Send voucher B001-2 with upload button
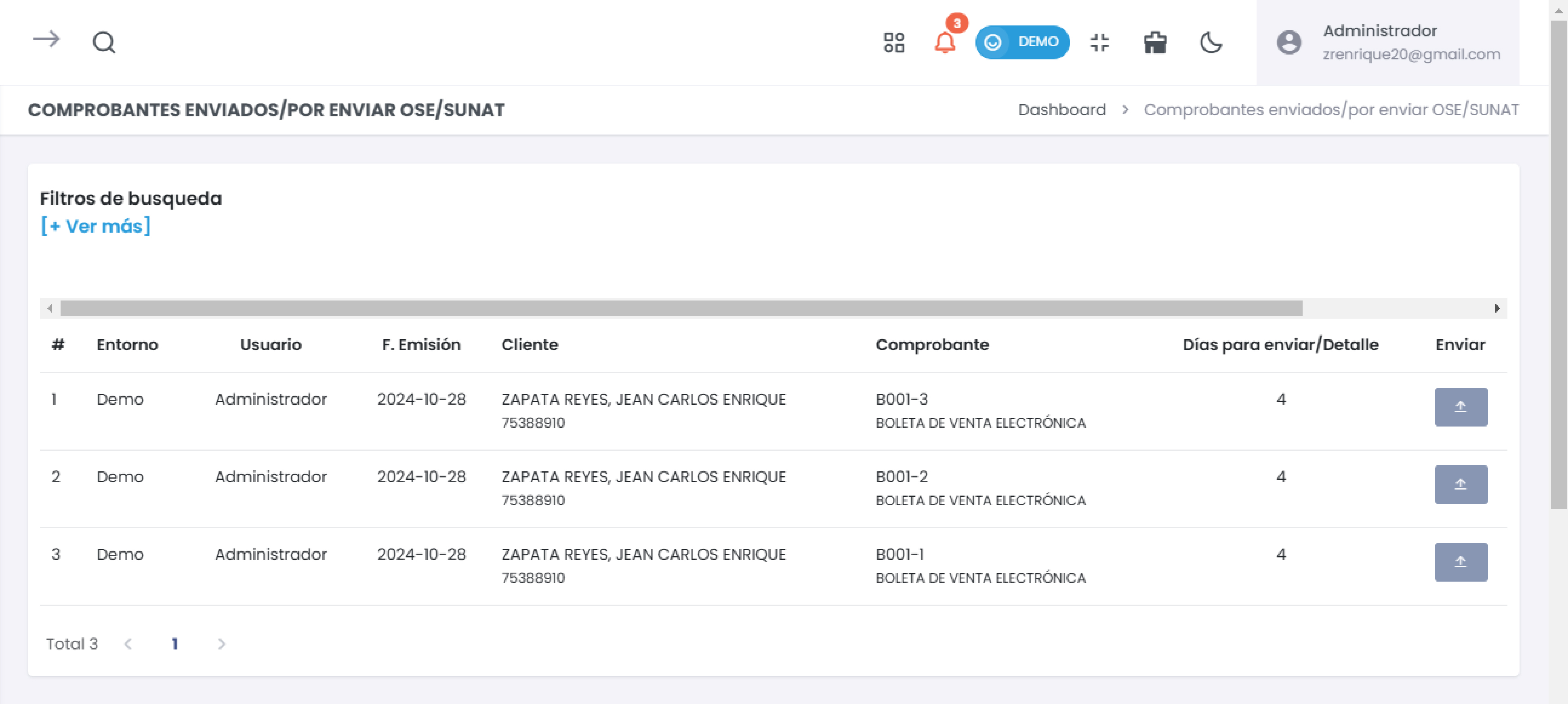 1460,484
